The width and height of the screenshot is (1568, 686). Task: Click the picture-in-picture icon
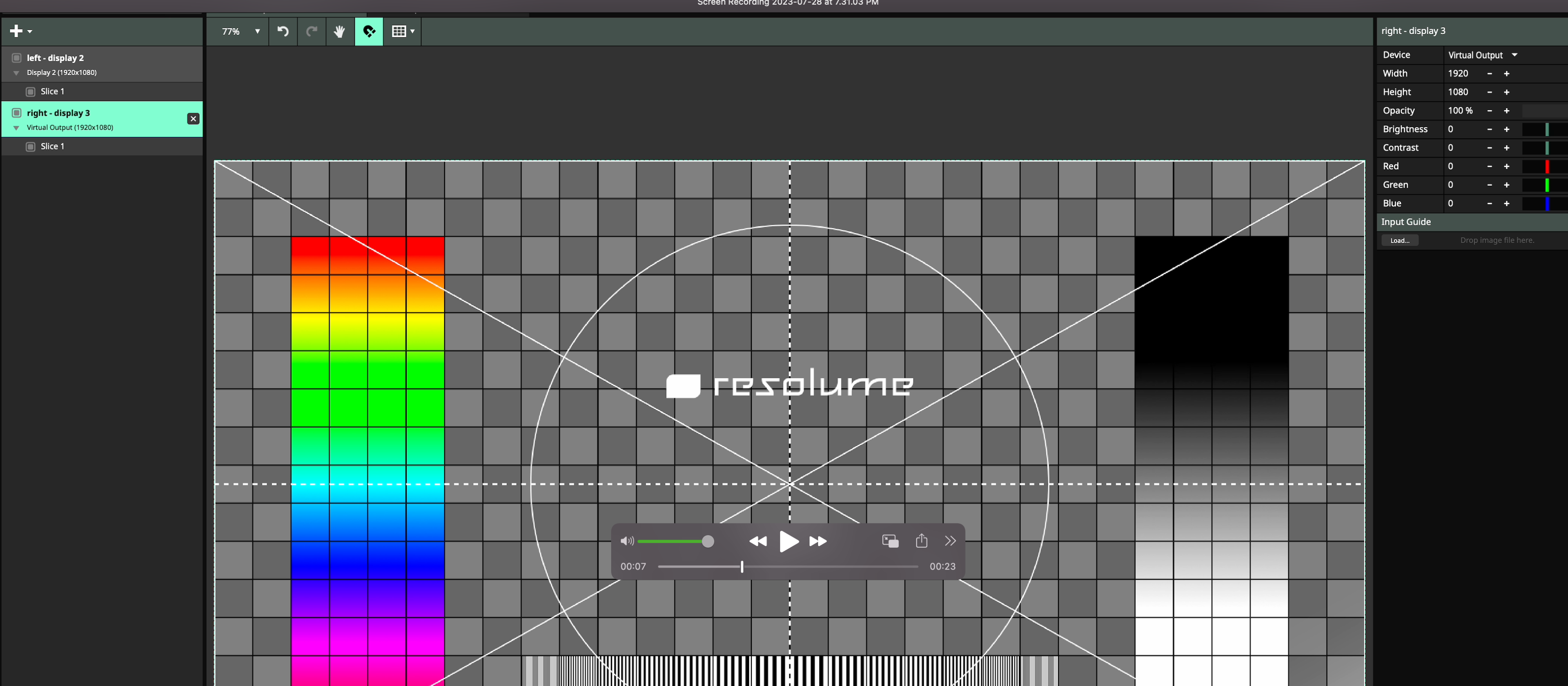pos(890,541)
